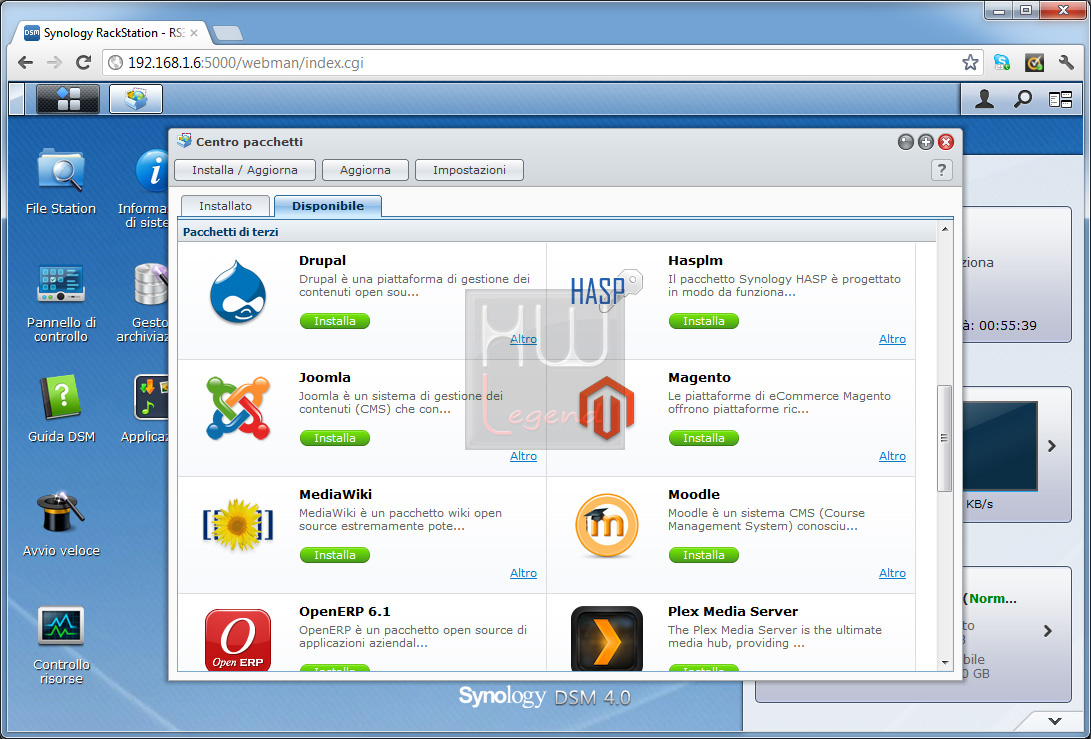Image resolution: width=1091 pixels, height=739 pixels.
Task: Click the Plex Media Server title
Action: click(733, 612)
